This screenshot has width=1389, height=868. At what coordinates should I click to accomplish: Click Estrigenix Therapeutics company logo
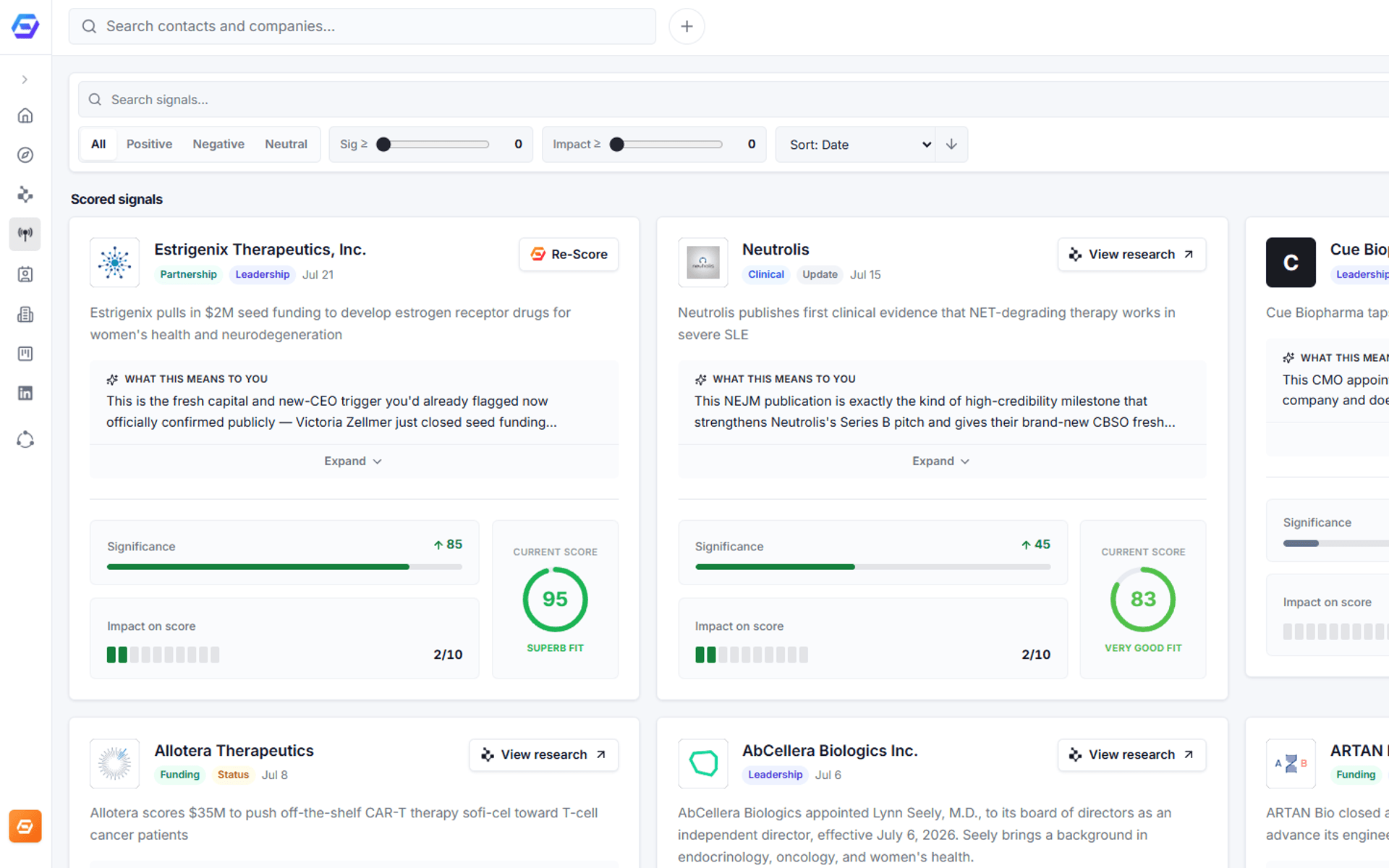pyautogui.click(x=114, y=263)
